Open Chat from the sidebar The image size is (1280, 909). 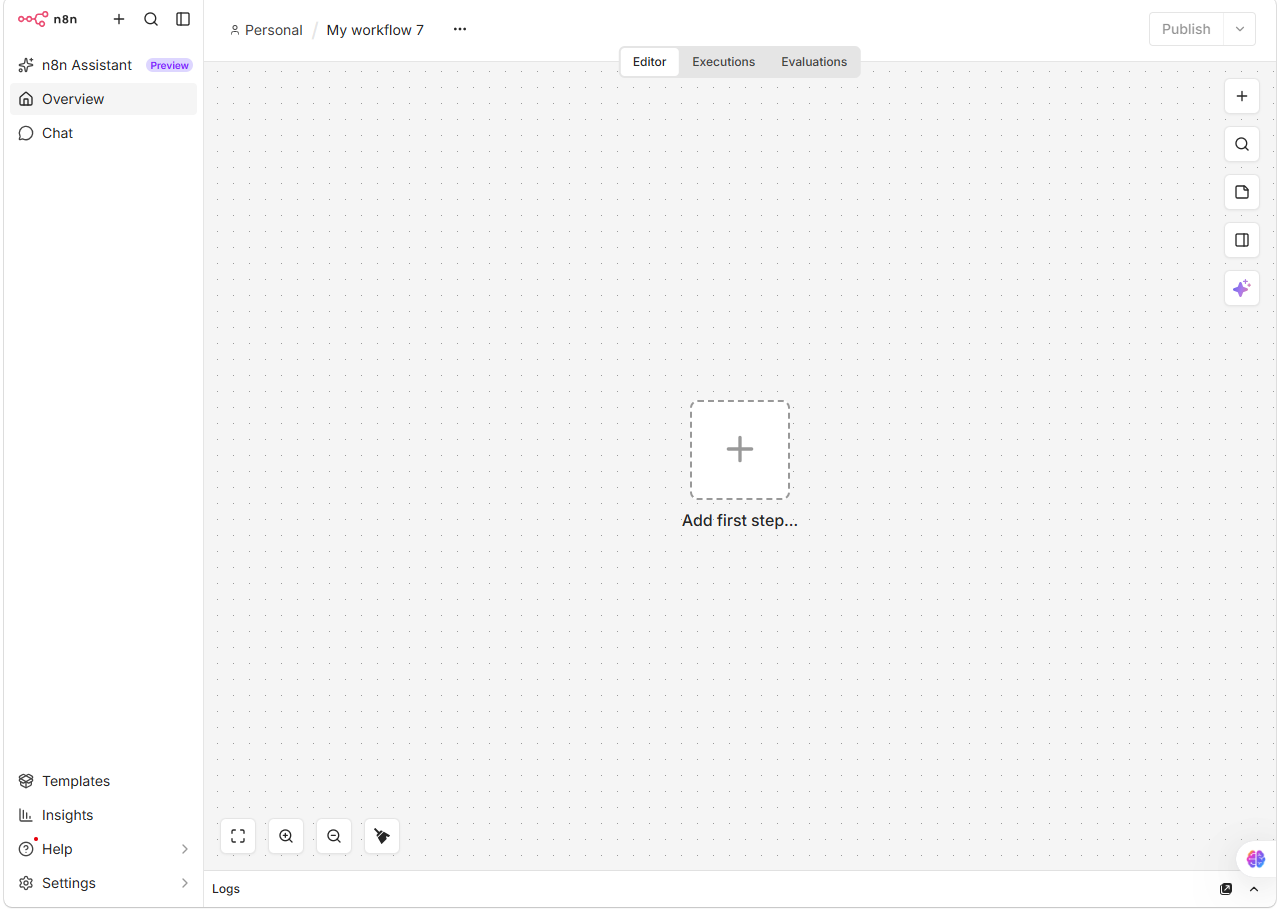103,133
